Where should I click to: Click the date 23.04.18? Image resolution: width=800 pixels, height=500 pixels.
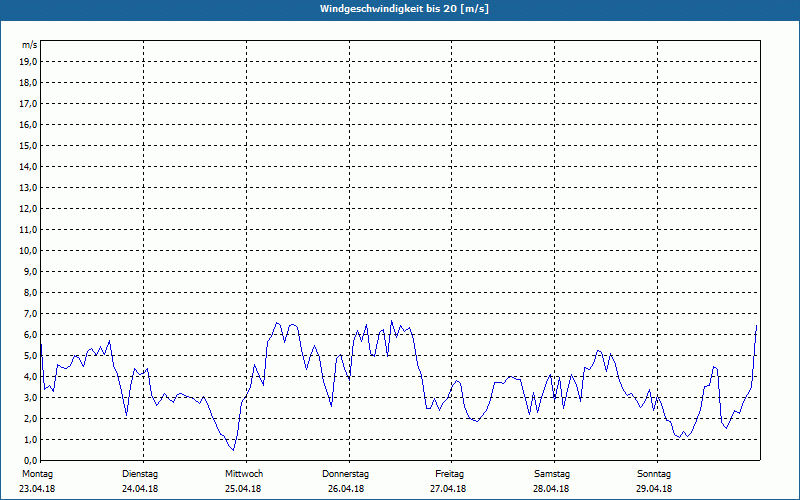click(37, 488)
